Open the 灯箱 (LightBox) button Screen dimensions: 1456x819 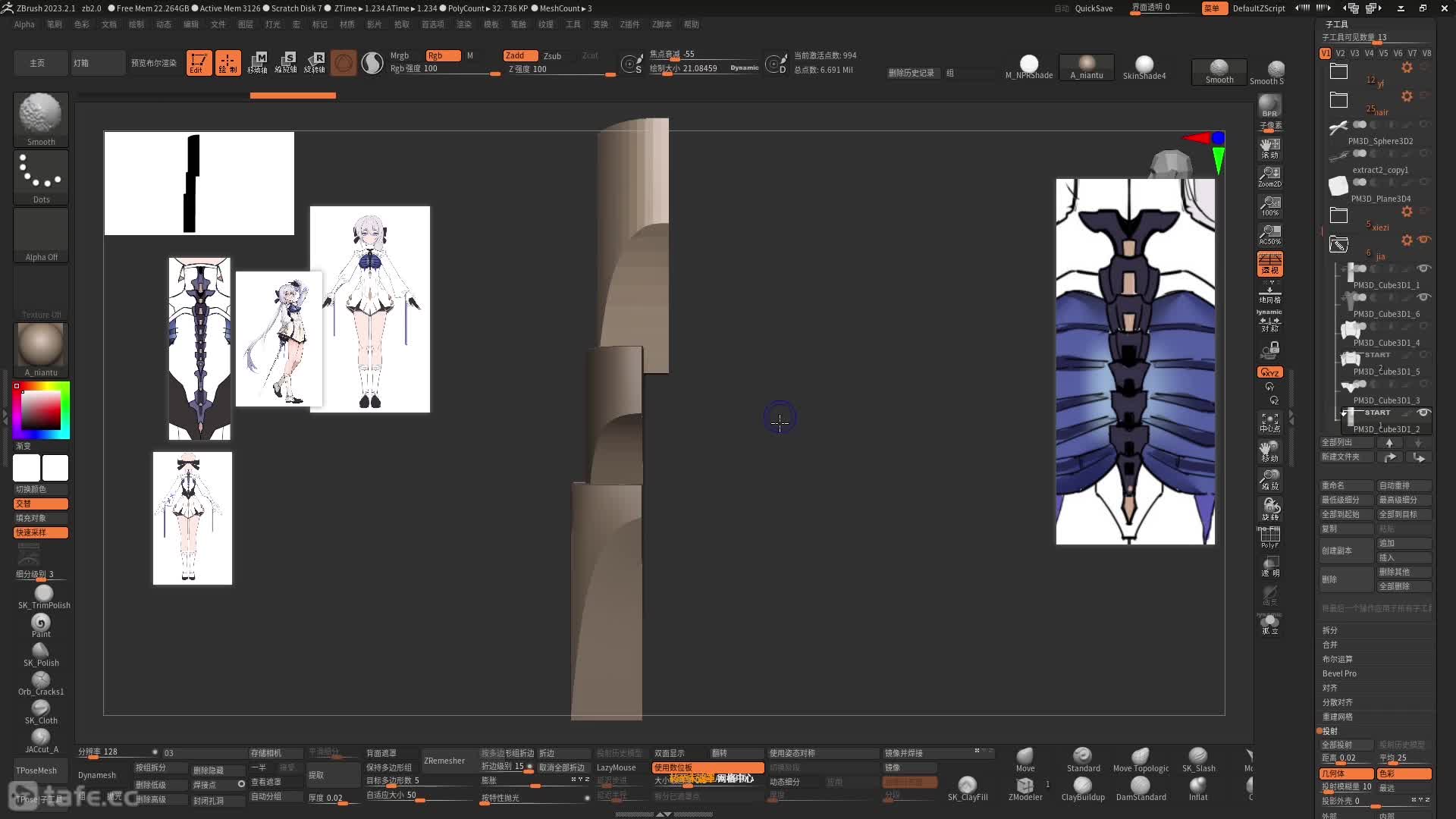click(x=98, y=63)
